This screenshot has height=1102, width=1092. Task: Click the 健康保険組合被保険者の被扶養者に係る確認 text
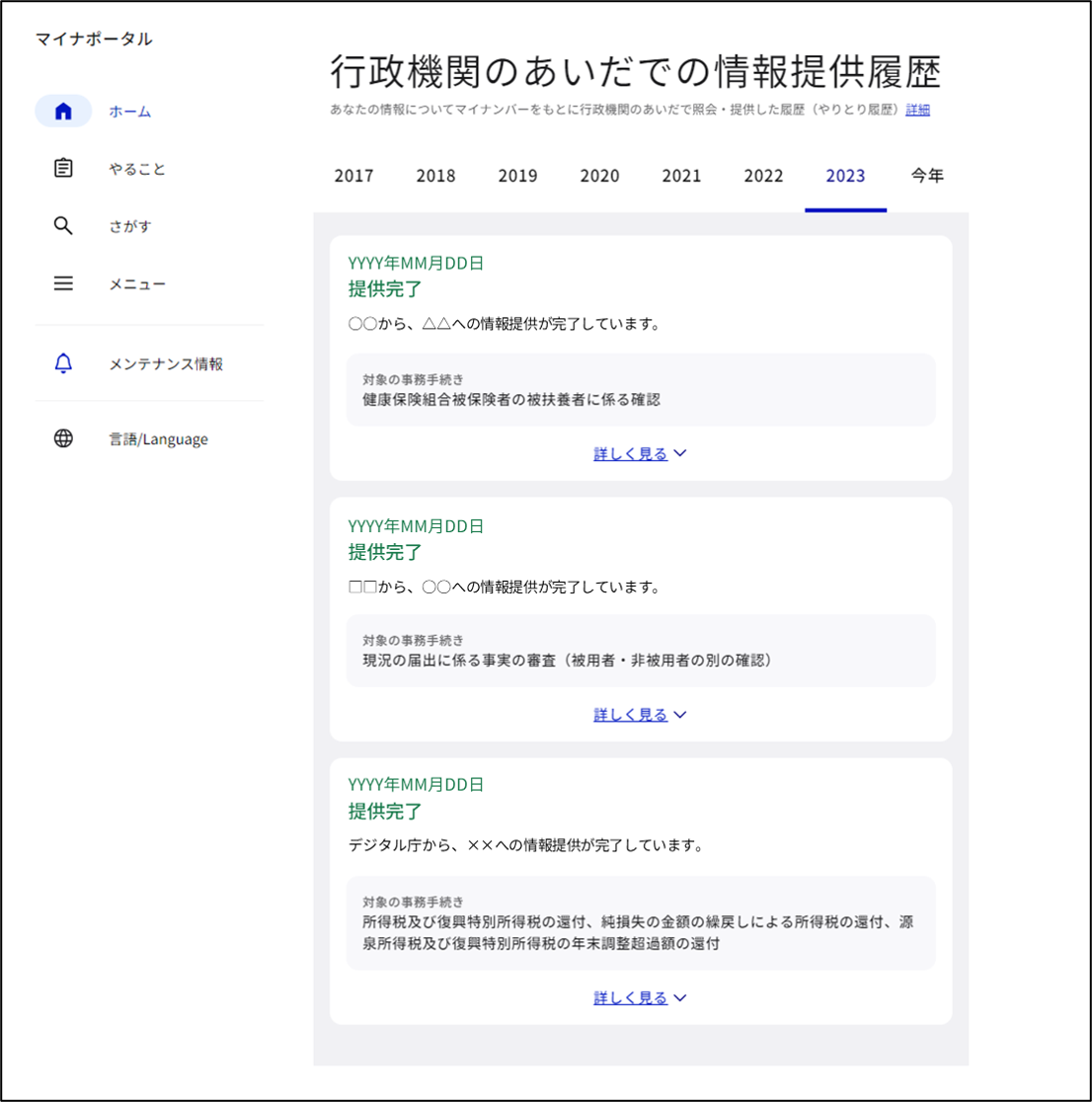click(510, 400)
